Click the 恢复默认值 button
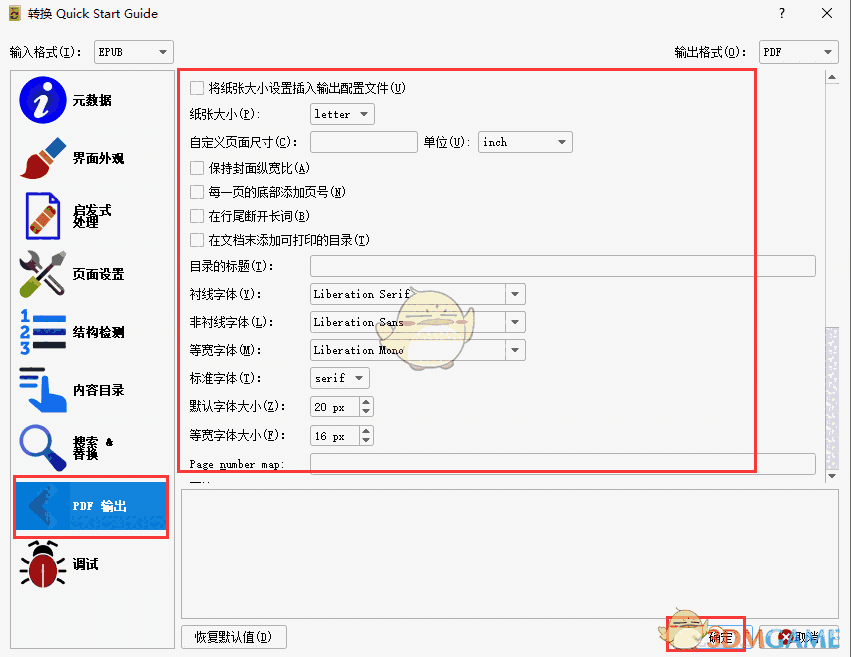Viewport: 851px width, 657px height. (233, 636)
